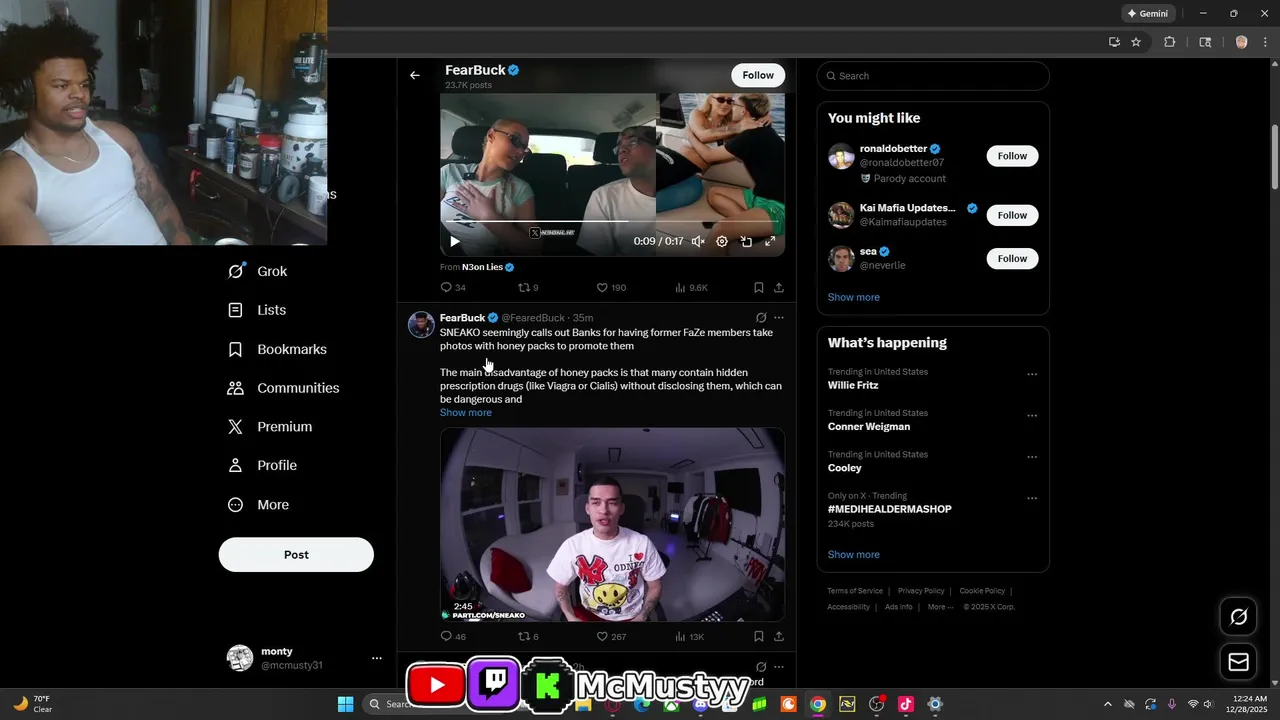Bookmark the post with 267 likes

tap(759, 636)
